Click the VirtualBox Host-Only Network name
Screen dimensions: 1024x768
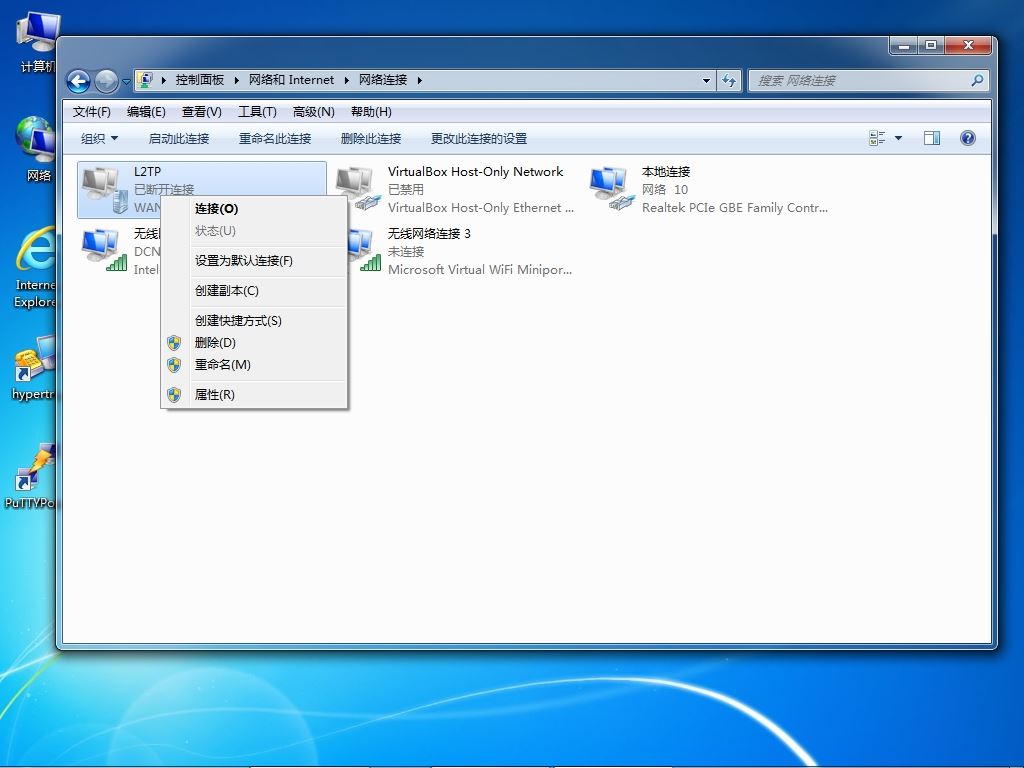(x=475, y=172)
